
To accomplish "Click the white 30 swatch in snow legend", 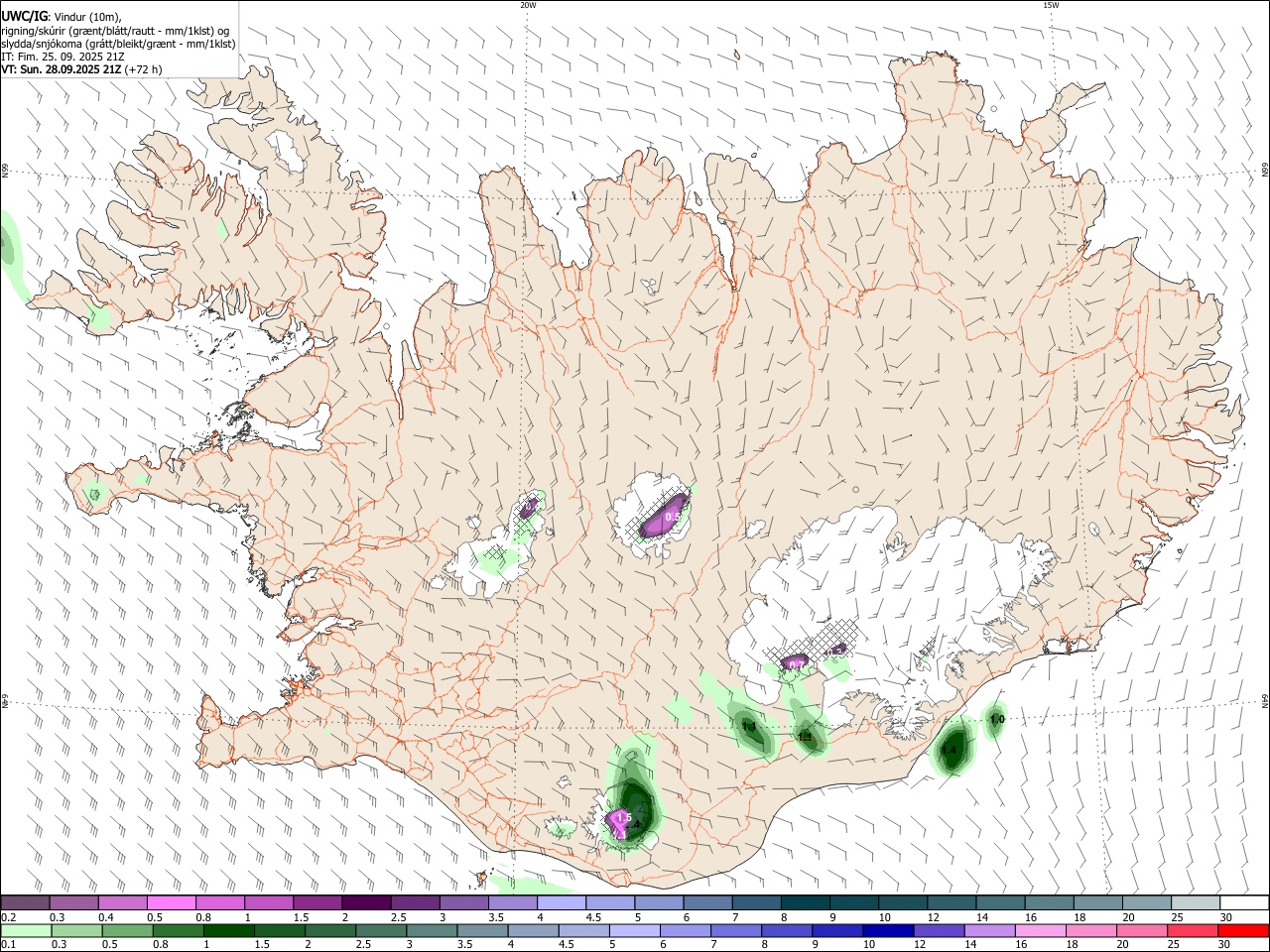I will (x=1243, y=902).
